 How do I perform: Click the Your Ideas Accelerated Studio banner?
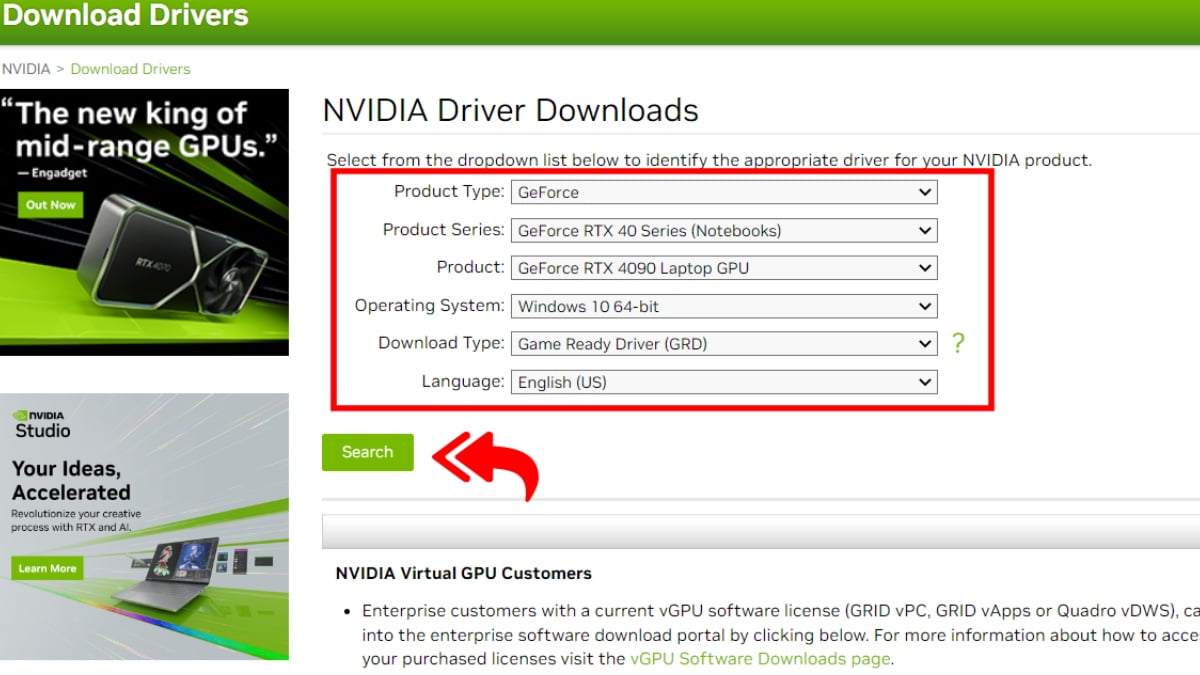pos(145,525)
